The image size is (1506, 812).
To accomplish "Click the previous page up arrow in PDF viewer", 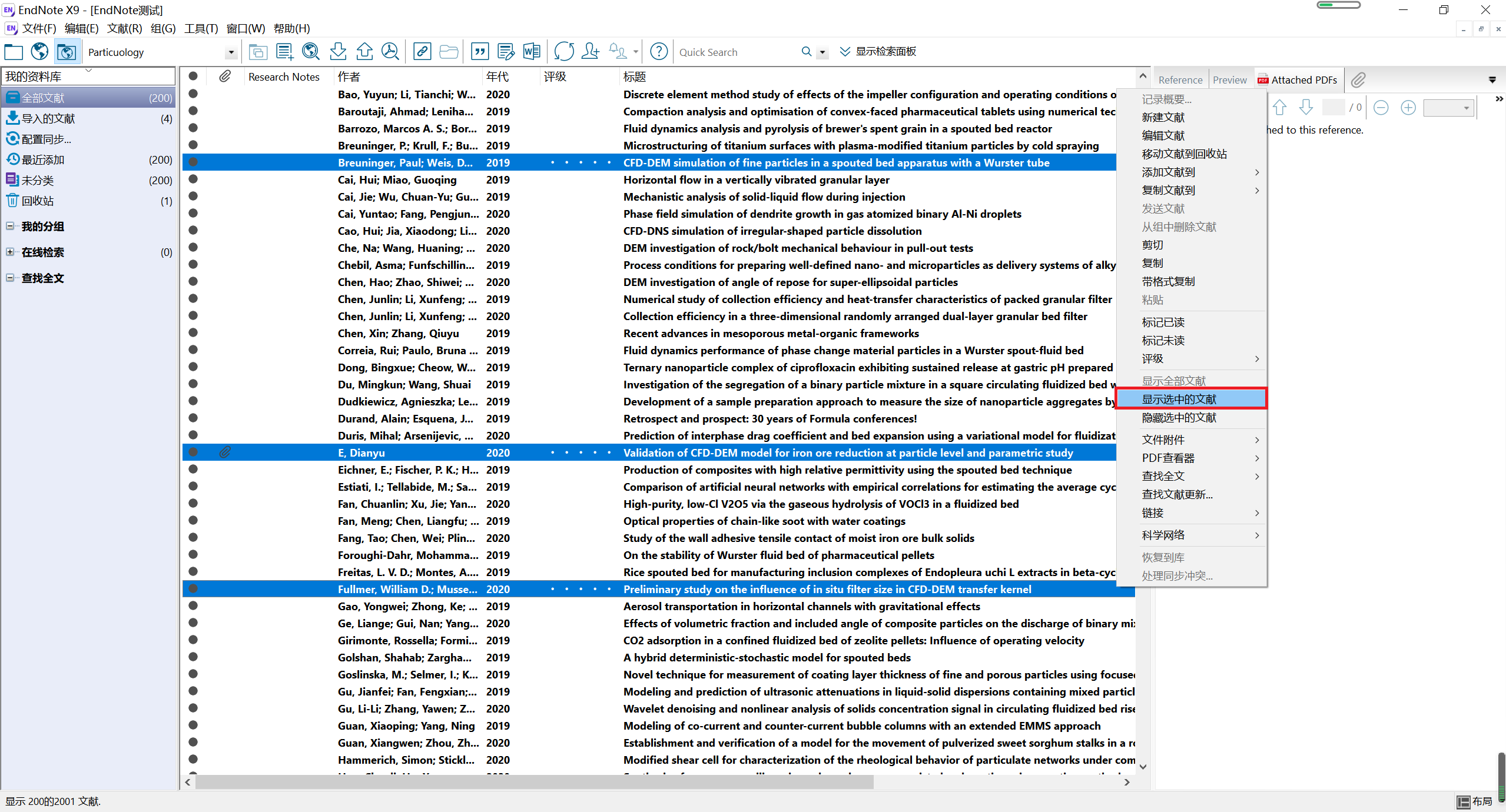I will 1279,108.
